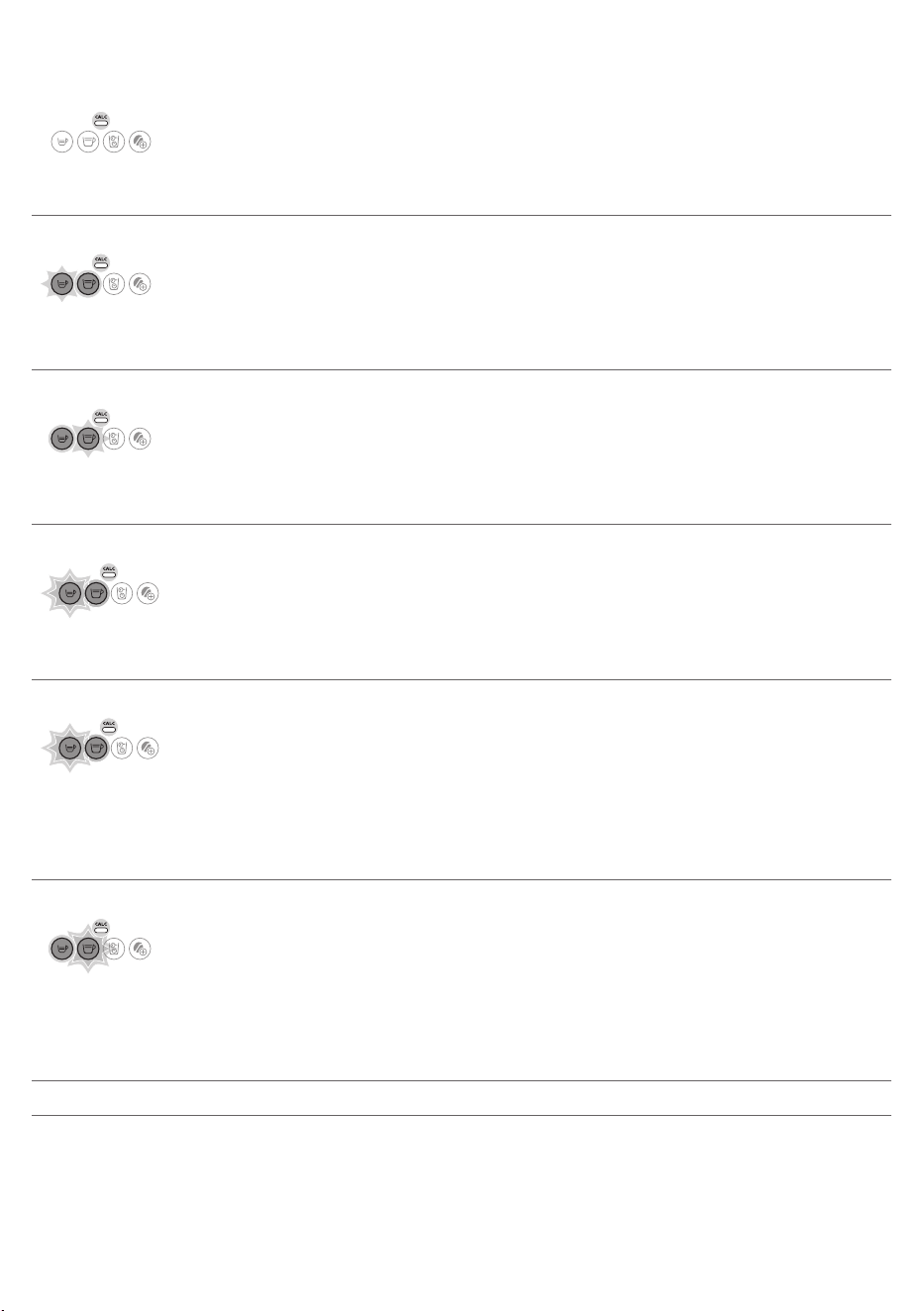Click the lit coffee cup icon in second row
Screen dimensions: 924x1311
click(x=88, y=284)
